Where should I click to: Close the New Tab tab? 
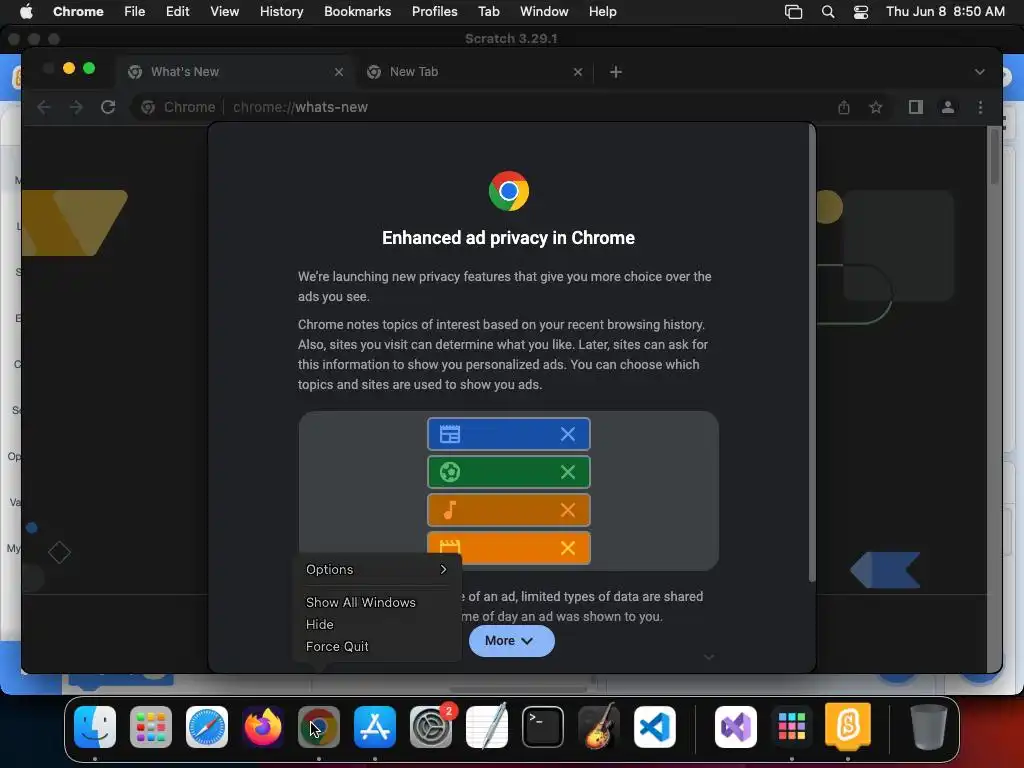click(578, 72)
